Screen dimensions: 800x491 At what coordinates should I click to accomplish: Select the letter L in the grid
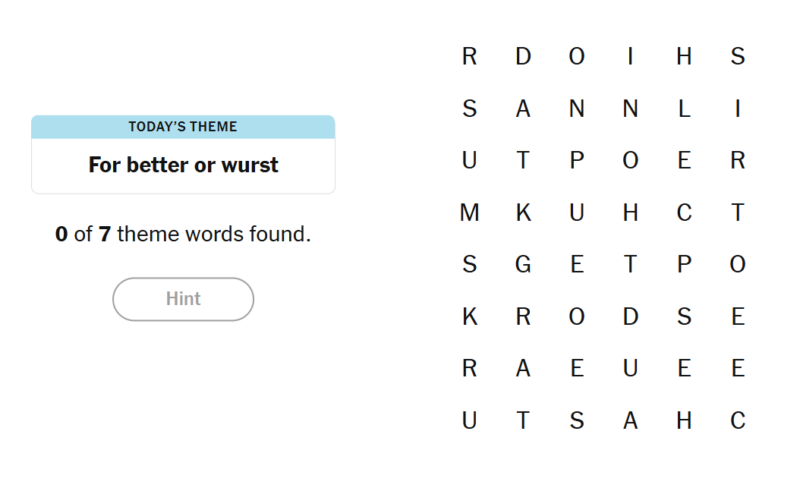click(x=684, y=109)
